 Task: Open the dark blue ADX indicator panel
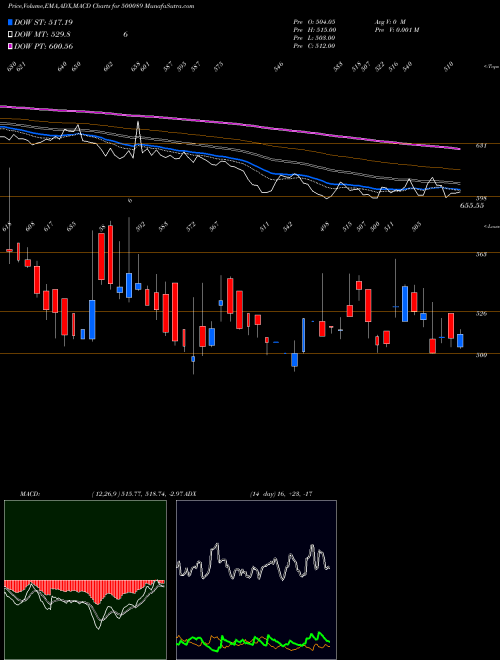click(256, 580)
